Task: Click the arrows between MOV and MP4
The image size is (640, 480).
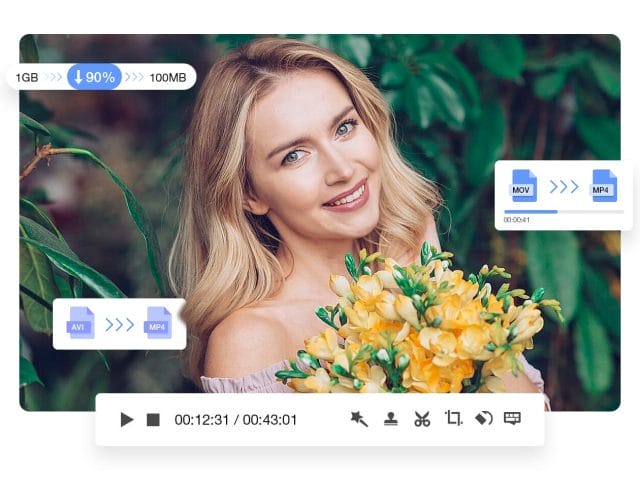Action: click(x=564, y=187)
